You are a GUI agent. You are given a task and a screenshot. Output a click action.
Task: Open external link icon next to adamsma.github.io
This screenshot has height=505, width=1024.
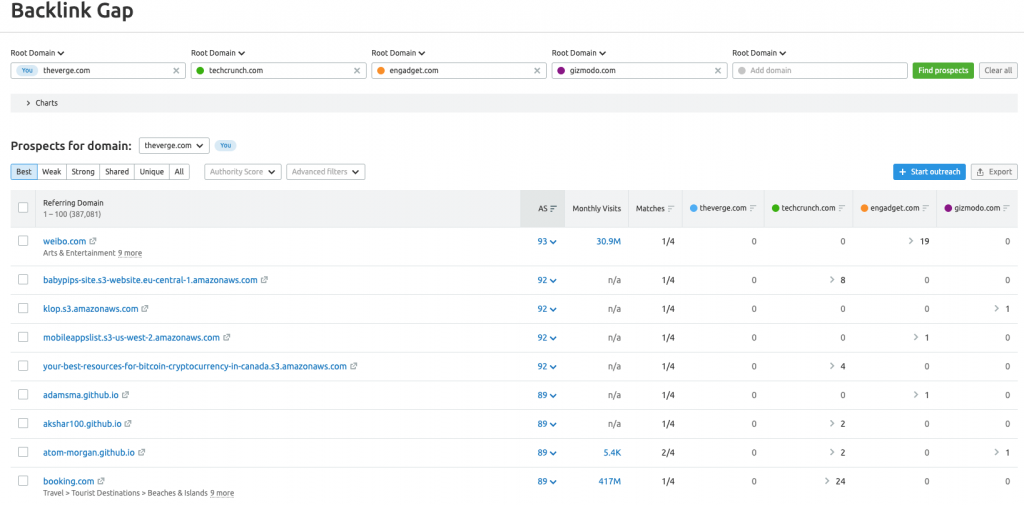click(x=125, y=395)
